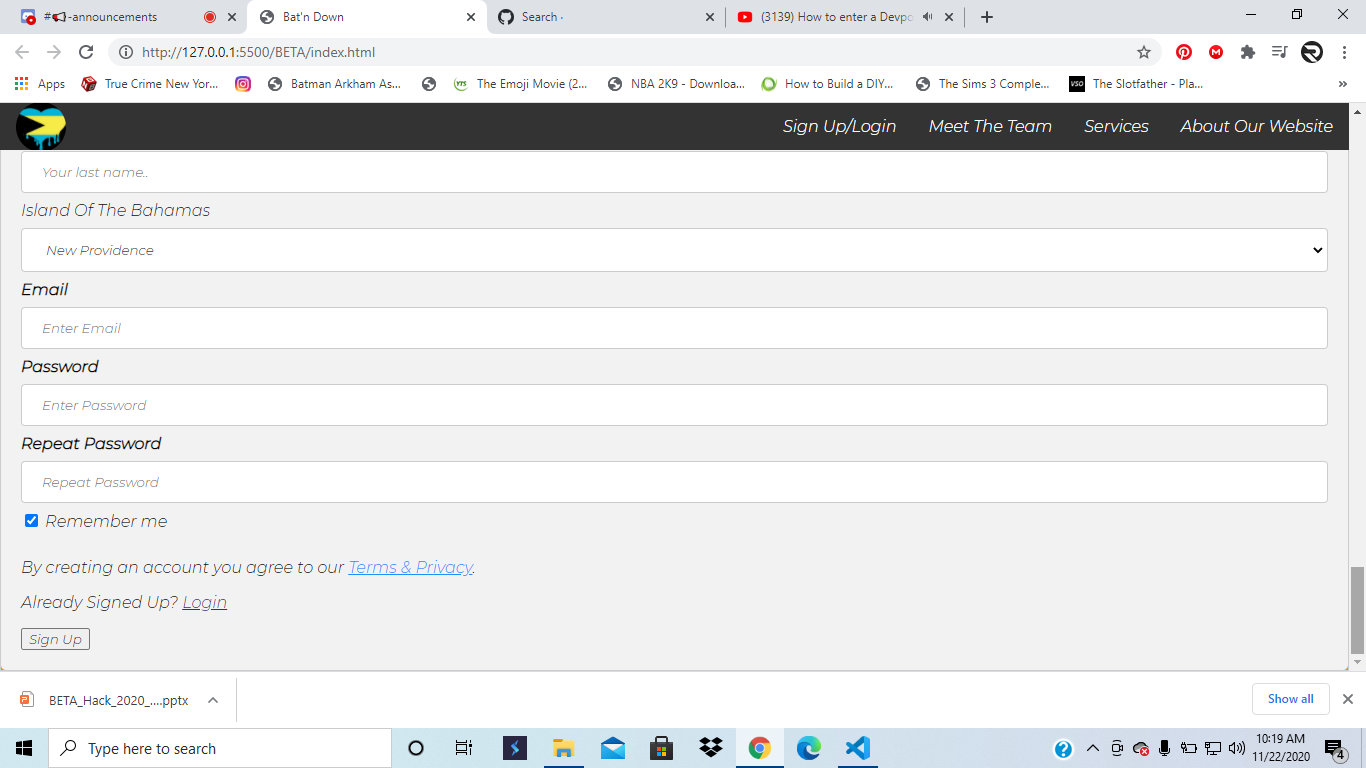The width and height of the screenshot is (1366, 768).
Task: Open BETA_Hack_2020 pptx download
Action: point(105,700)
